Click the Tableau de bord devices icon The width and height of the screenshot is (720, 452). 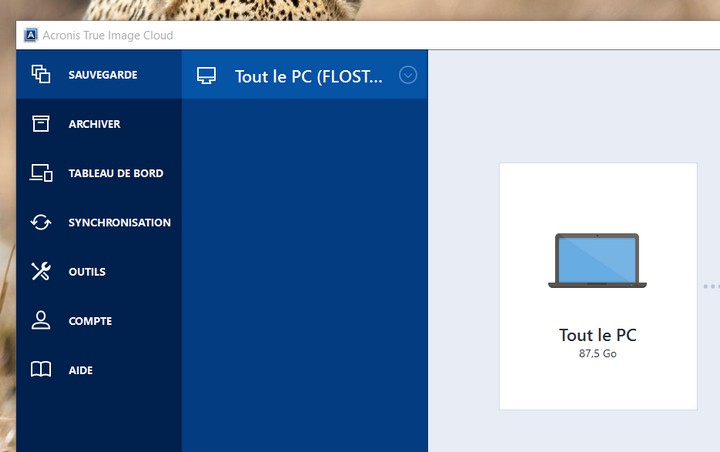click(41, 173)
